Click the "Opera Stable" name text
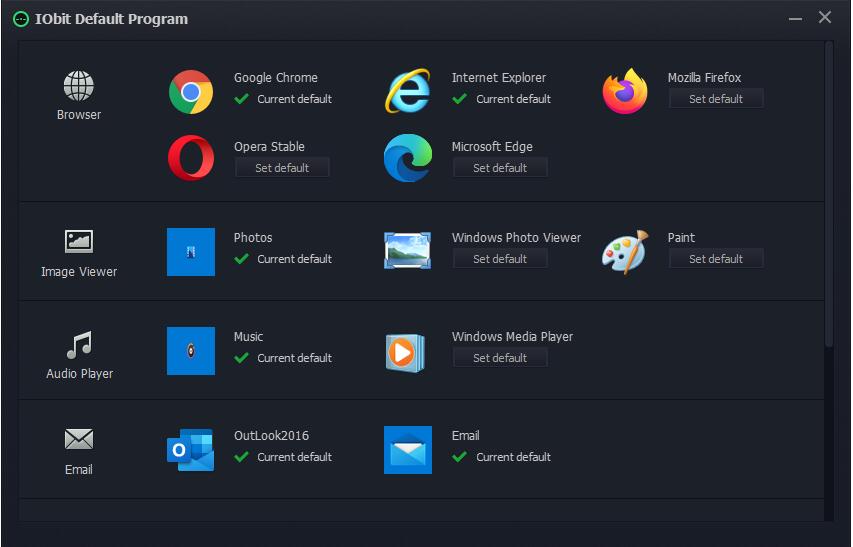853x547 pixels. [x=269, y=147]
